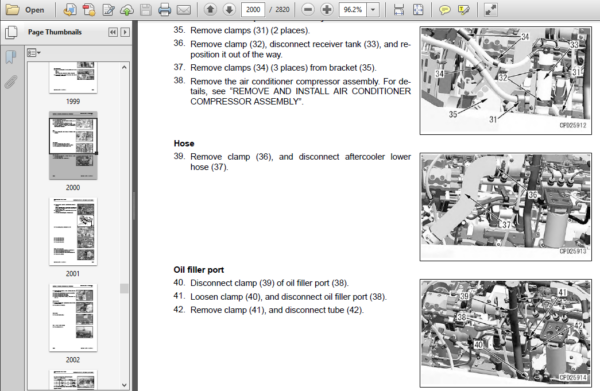
Task: Click step 39 aftercooler lower hose text
Action: [300, 162]
